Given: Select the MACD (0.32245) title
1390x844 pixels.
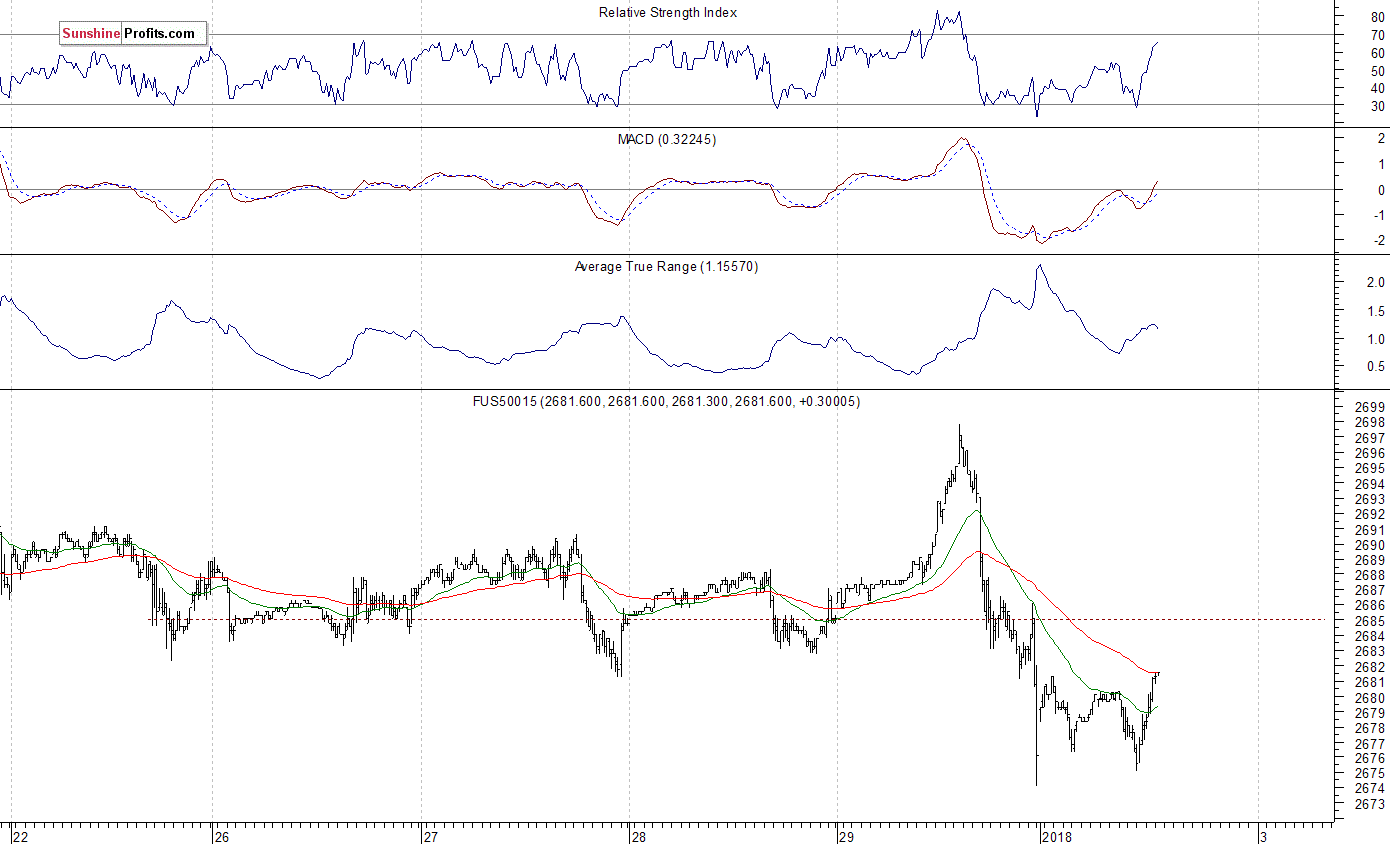Looking at the screenshot, I should pos(667,139).
